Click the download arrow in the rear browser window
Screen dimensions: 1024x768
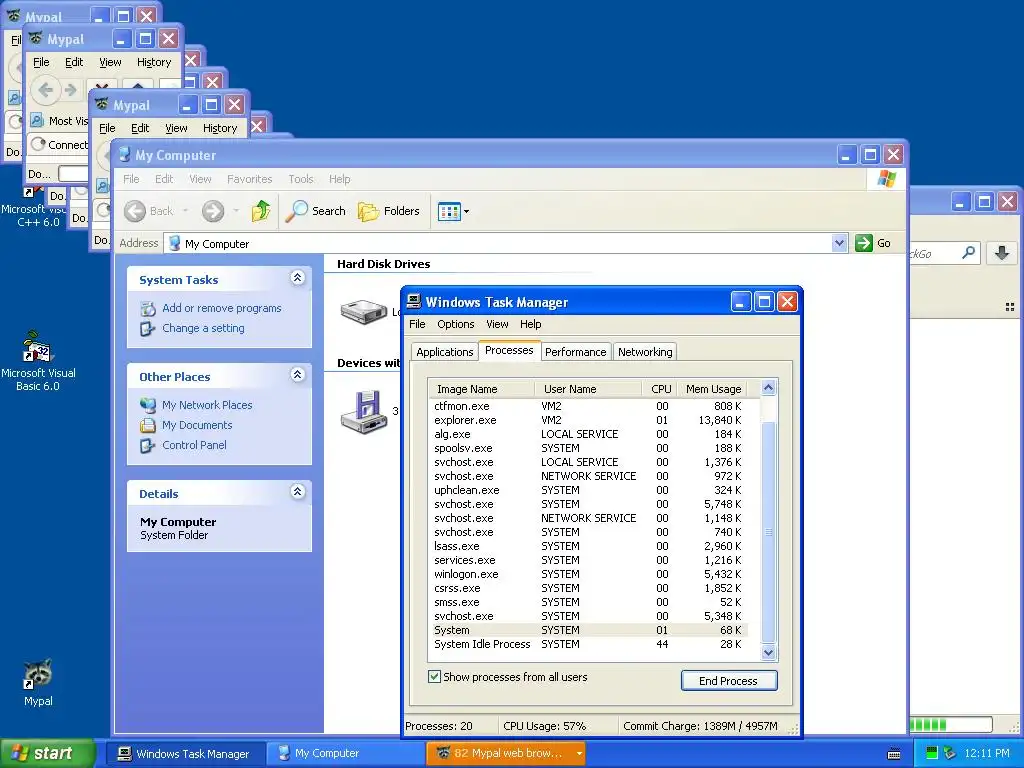pyautogui.click(x=1002, y=253)
